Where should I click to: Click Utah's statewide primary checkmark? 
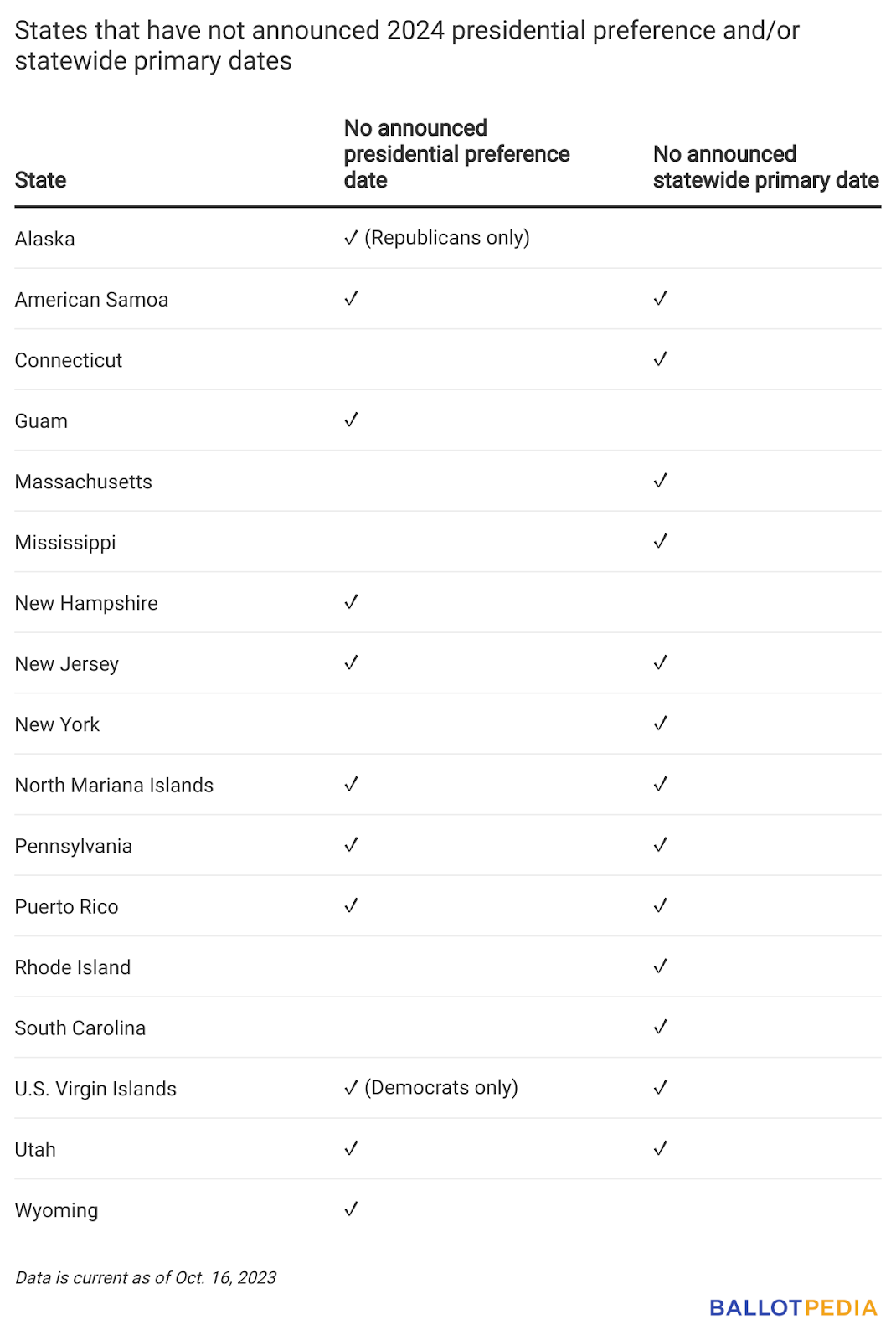(x=661, y=1148)
